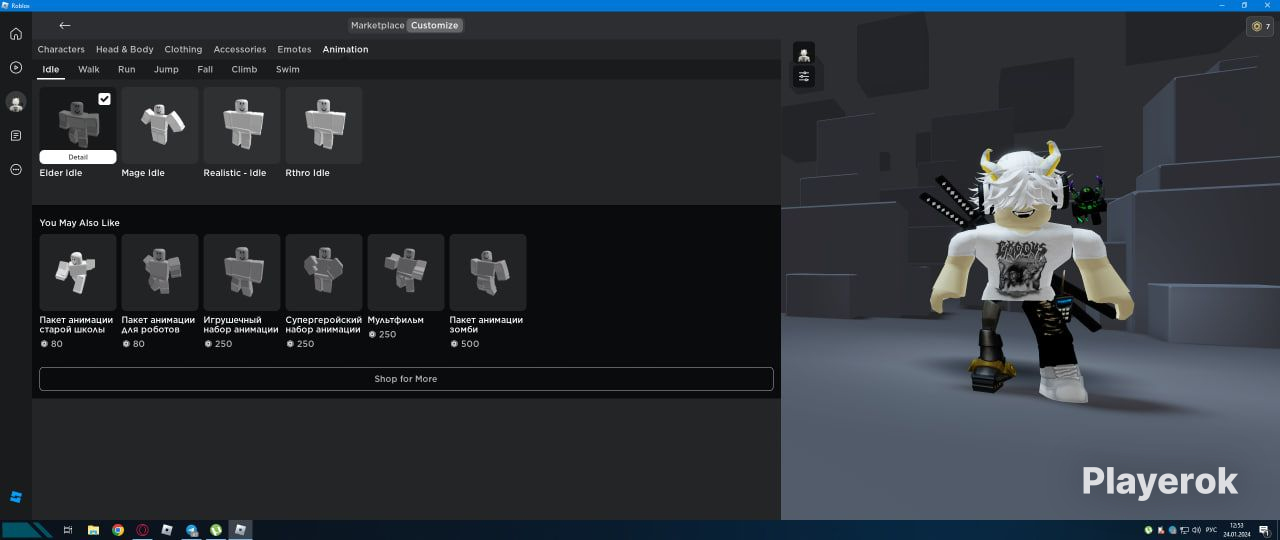Open the Мультфильм animation pack item

406,287
